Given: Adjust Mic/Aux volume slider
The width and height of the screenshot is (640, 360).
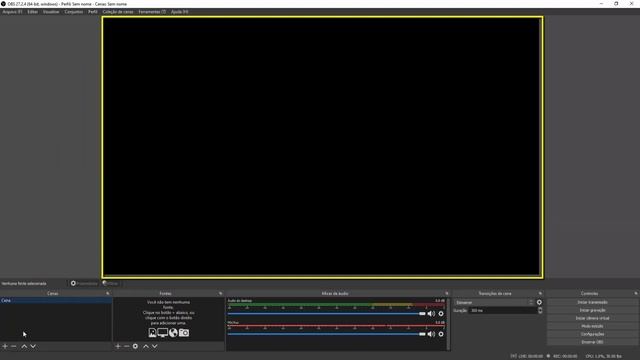Looking at the screenshot, I should tap(327, 334).
